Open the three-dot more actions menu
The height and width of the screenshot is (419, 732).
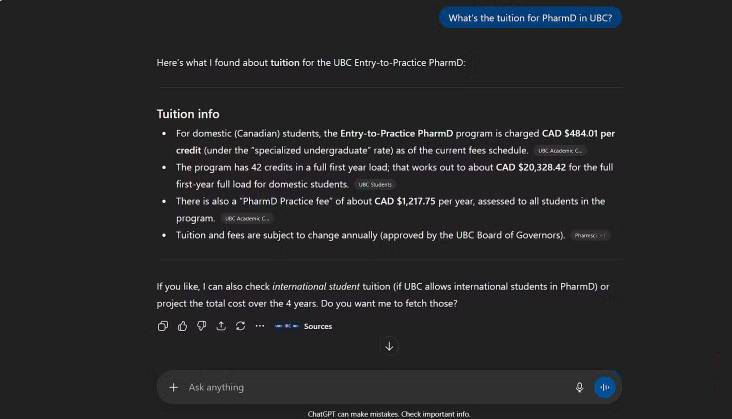(260, 326)
